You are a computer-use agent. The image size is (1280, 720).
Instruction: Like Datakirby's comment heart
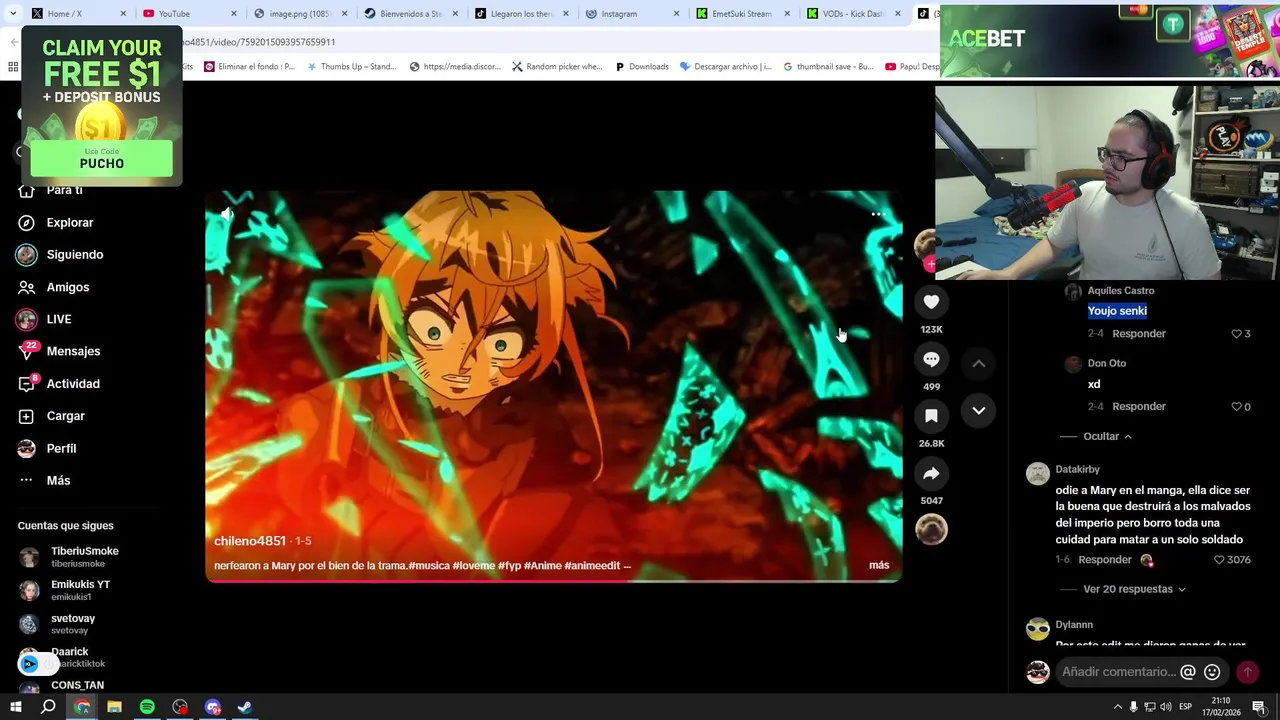1219,560
